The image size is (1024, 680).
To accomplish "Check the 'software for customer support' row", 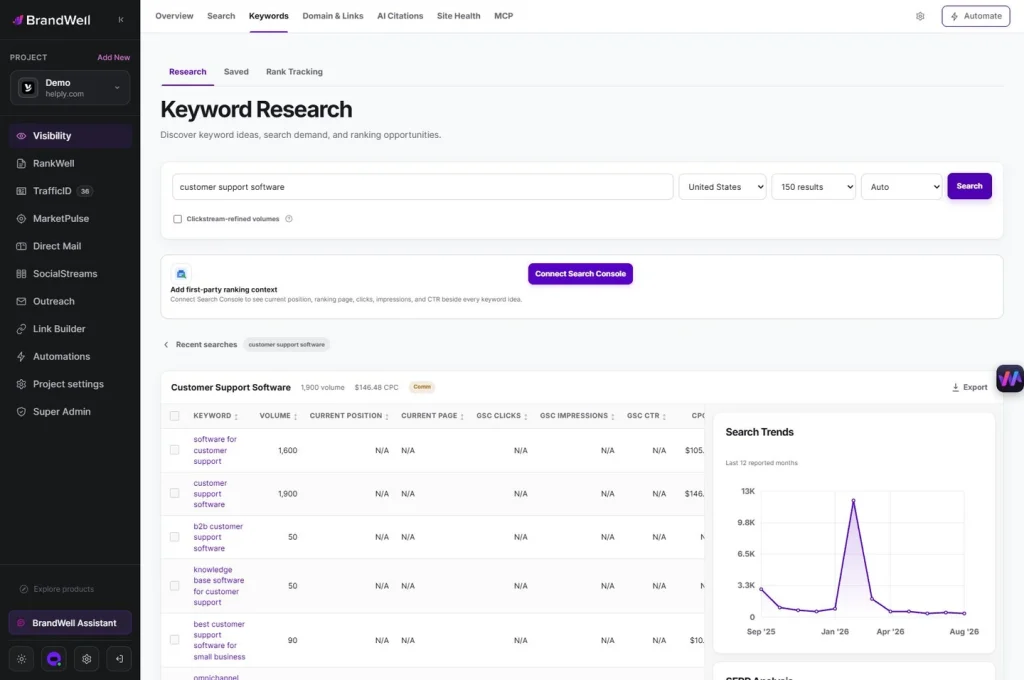I will click(x=174, y=450).
